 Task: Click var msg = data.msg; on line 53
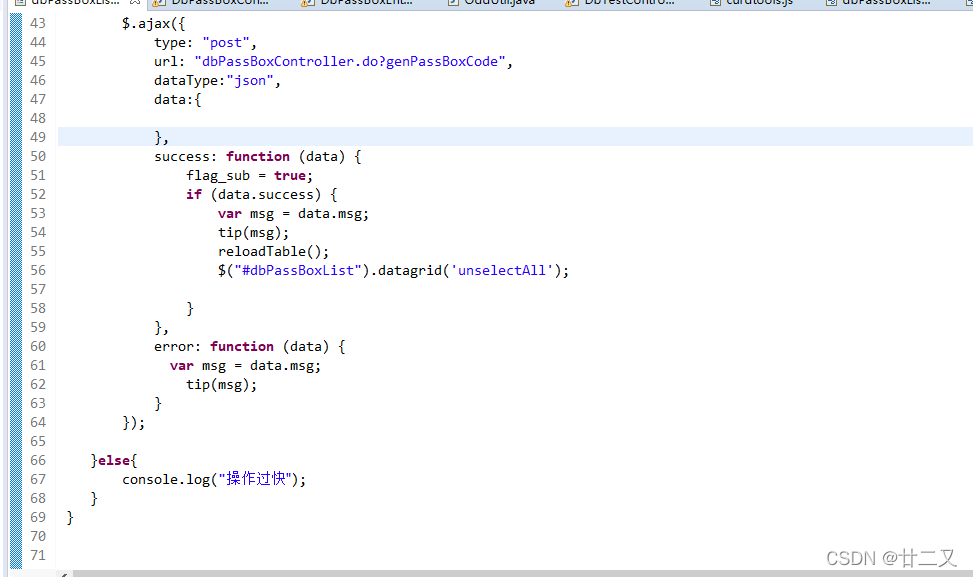293,213
